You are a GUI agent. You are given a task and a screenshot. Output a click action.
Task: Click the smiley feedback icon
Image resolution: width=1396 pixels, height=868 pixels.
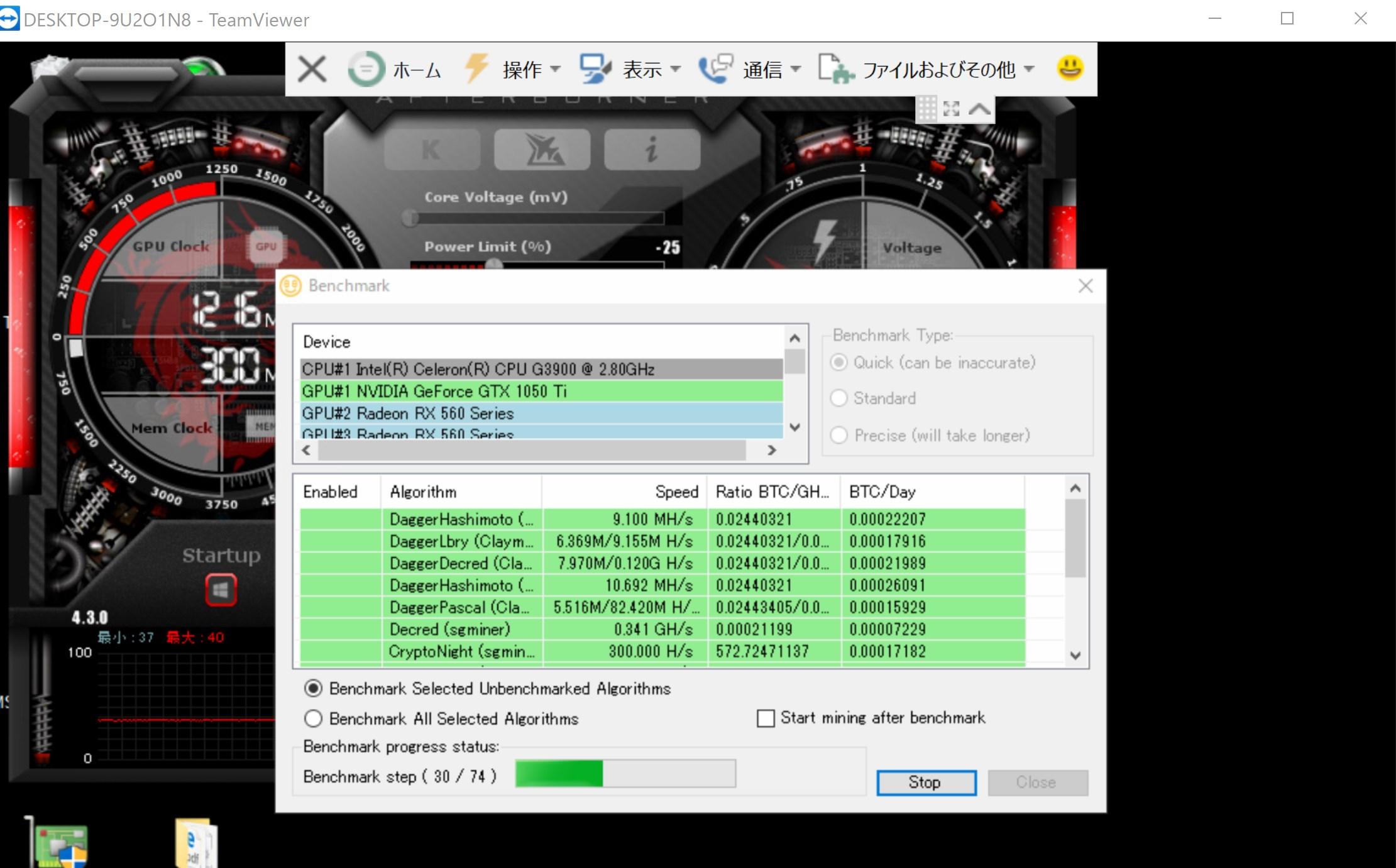pos(1070,68)
